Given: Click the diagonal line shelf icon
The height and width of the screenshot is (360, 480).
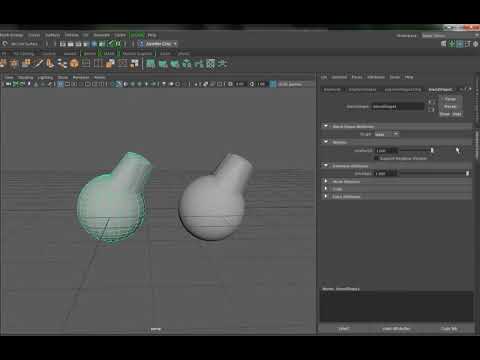Looking at the screenshot, I should (x=39, y=63).
